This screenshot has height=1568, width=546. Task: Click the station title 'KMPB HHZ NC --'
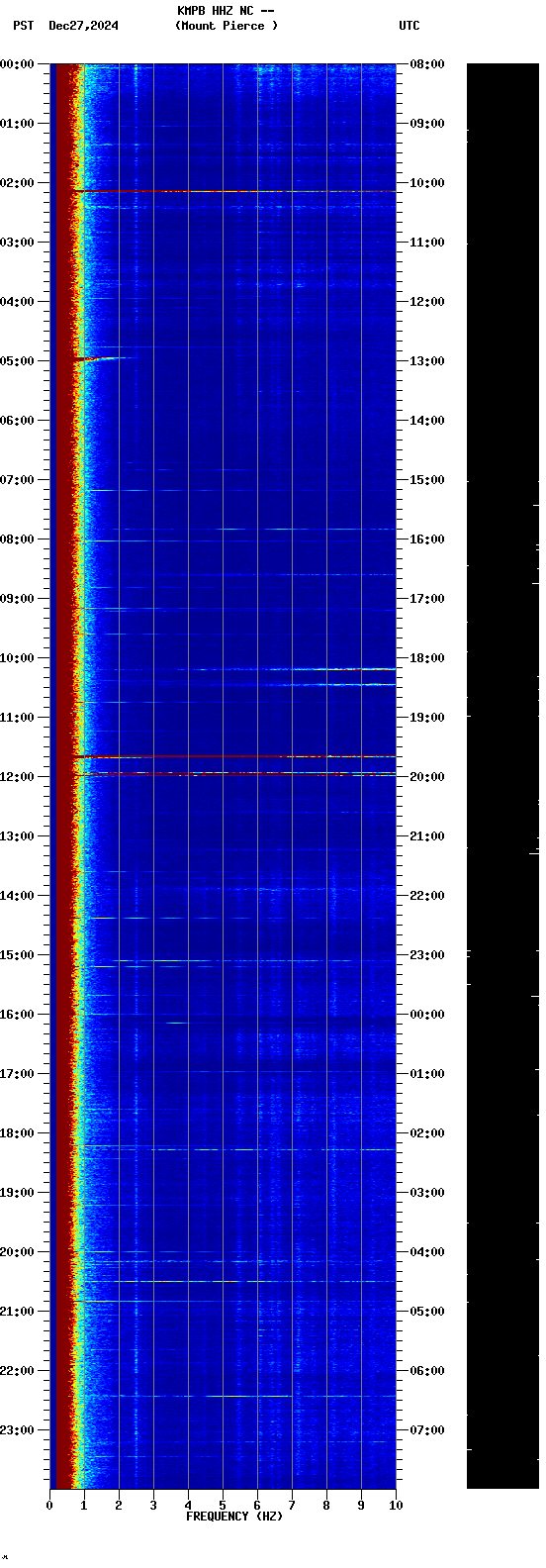226,11
